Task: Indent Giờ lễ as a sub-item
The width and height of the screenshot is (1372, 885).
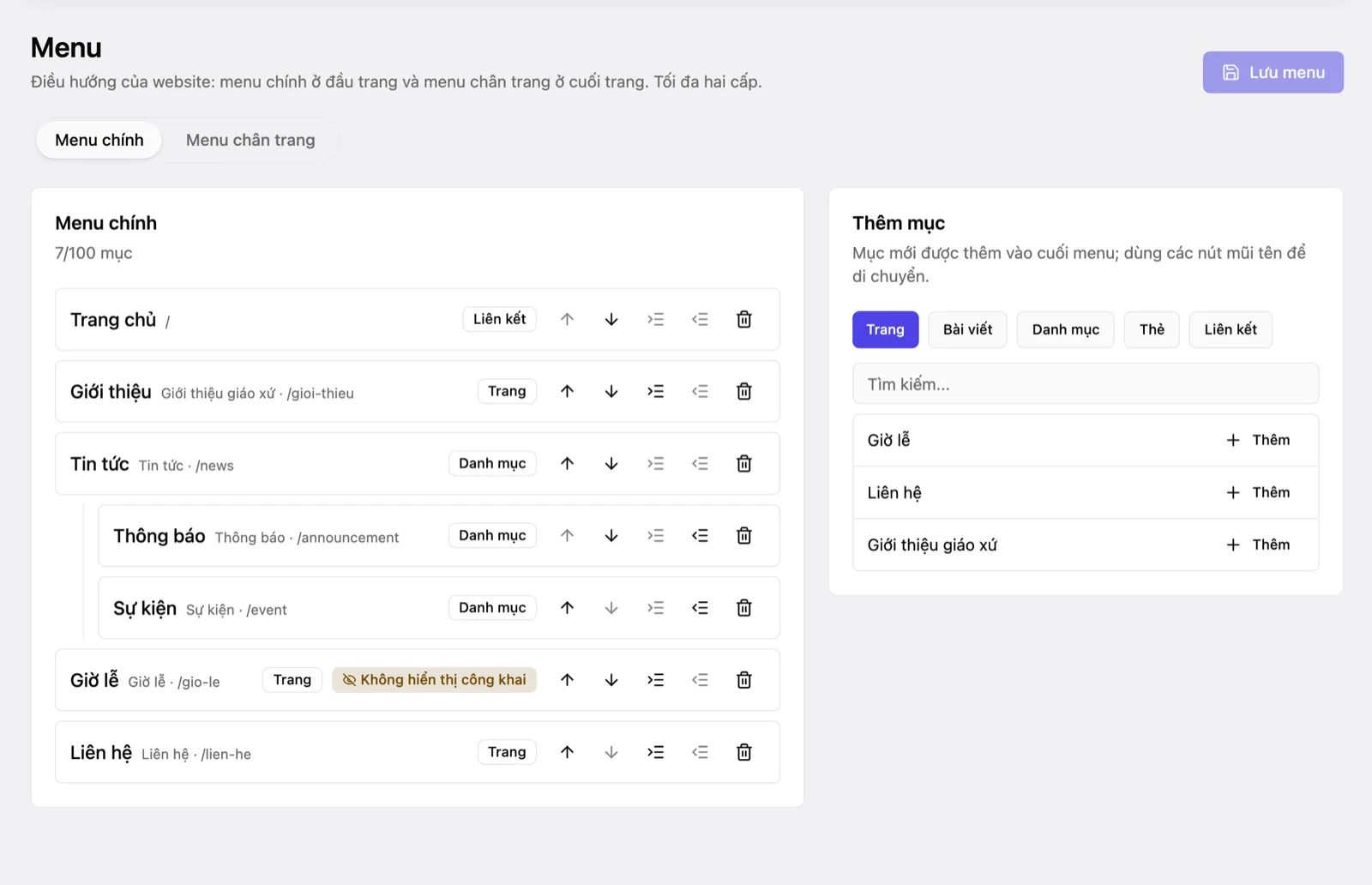Action: tap(656, 679)
